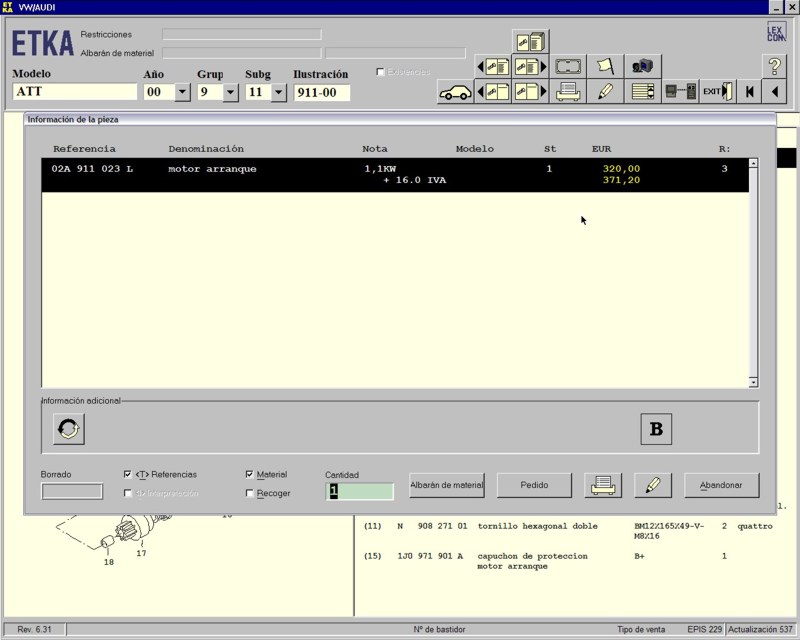
Task: Click the Cantidad quantity field
Action: pyautogui.click(x=360, y=491)
